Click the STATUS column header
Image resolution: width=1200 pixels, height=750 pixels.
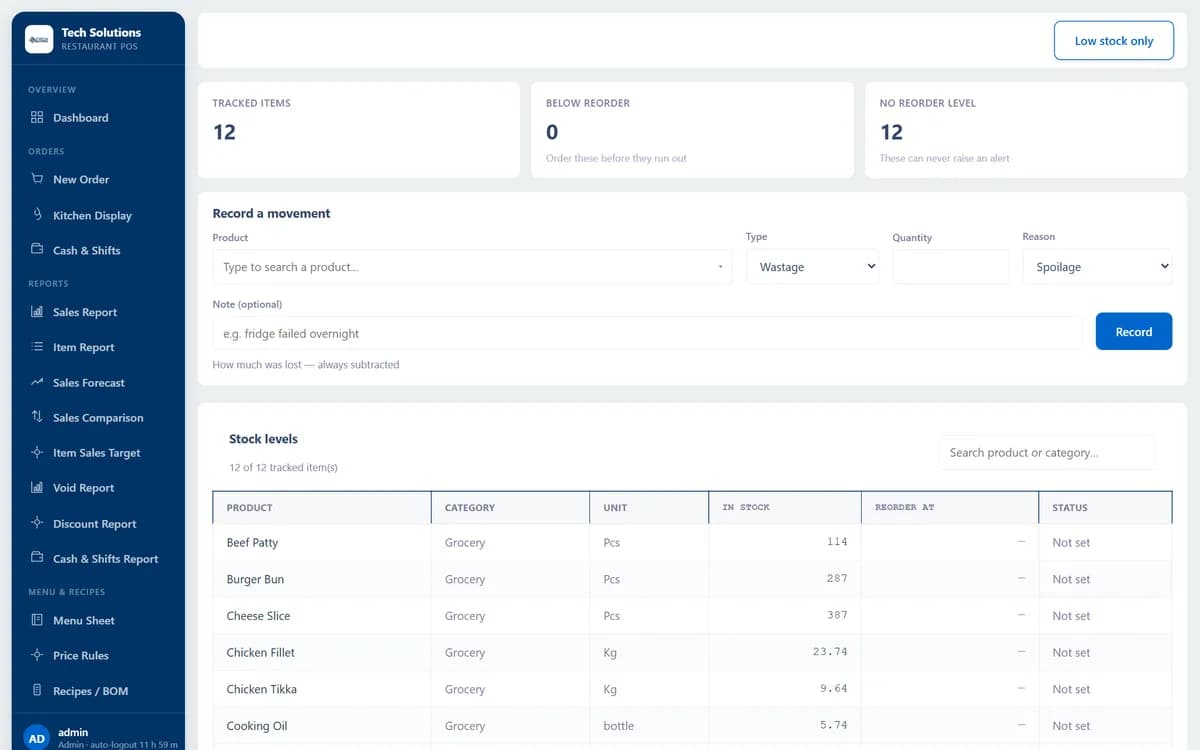pos(1105,508)
